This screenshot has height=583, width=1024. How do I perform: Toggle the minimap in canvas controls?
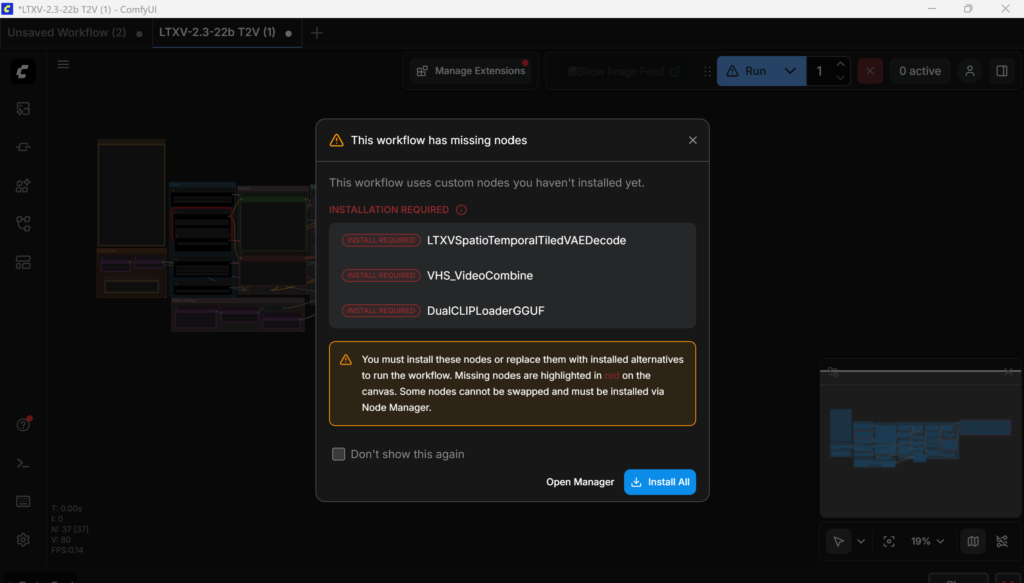point(971,540)
